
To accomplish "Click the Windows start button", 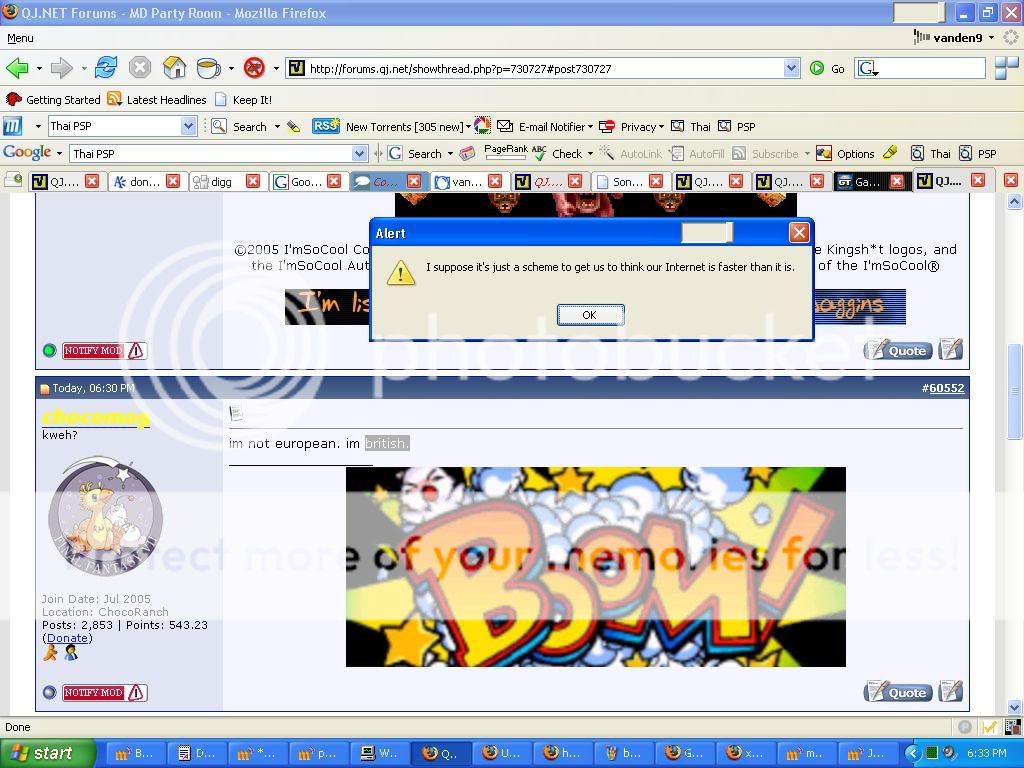I will pyautogui.click(x=47, y=753).
